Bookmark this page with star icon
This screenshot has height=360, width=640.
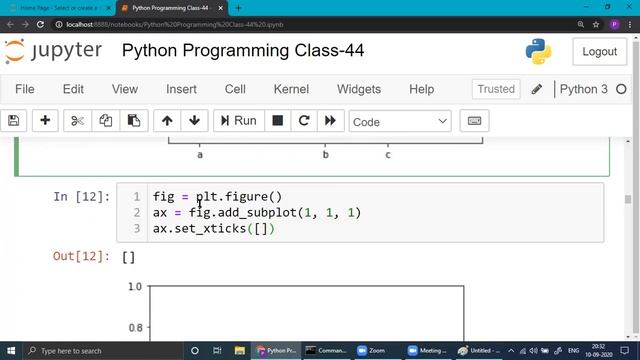(x=596, y=24)
